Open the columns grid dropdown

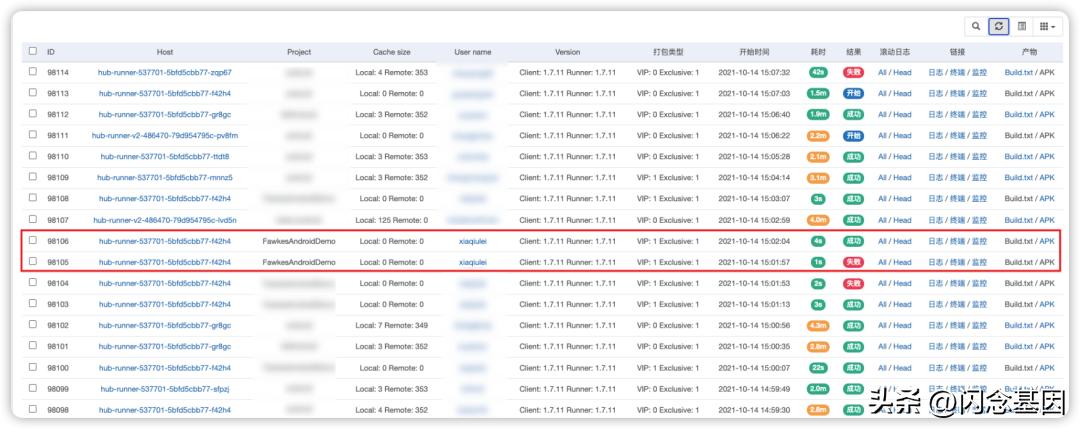pos(1047,26)
